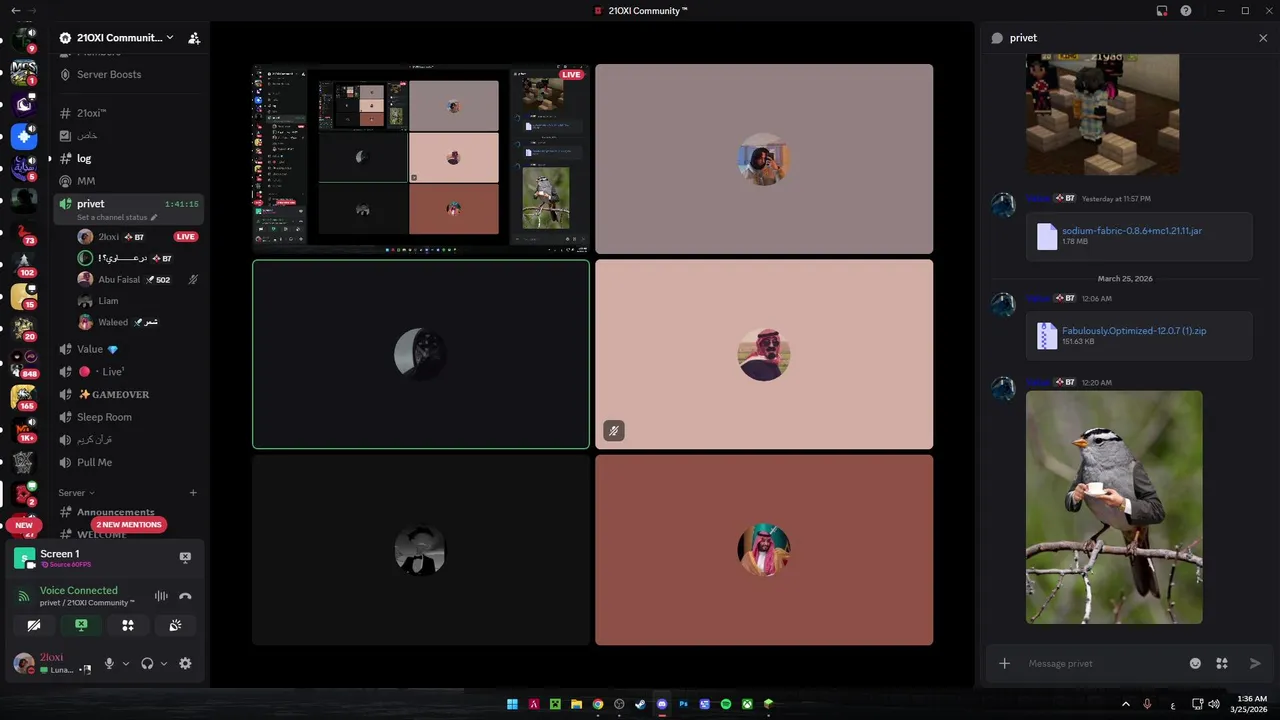Image resolution: width=1280 pixels, height=720 pixels.
Task: Click the plus attach button in message box
Action: (1005, 663)
